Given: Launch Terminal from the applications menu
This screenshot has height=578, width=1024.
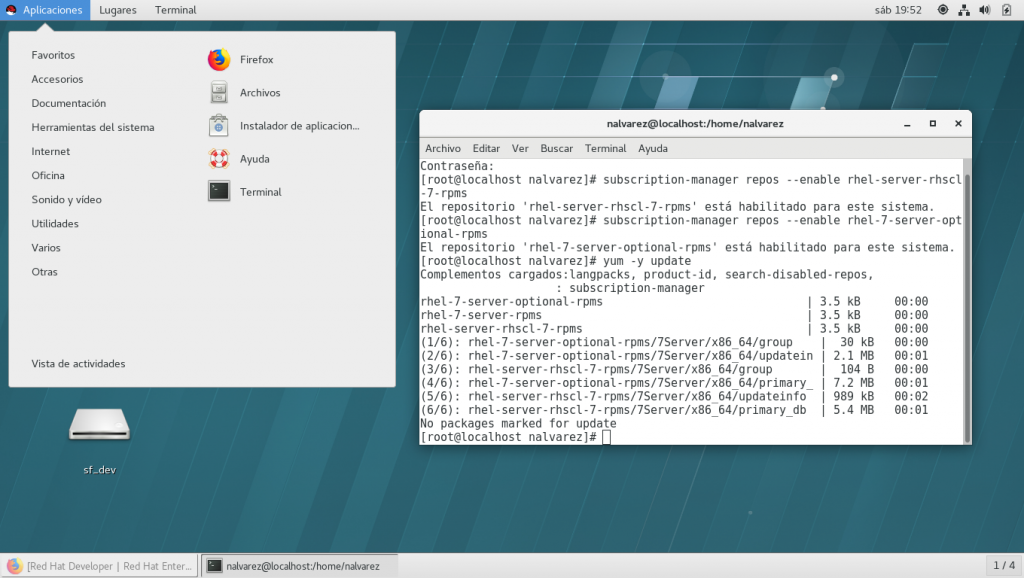Looking at the screenshot, I should pos(244,191).
